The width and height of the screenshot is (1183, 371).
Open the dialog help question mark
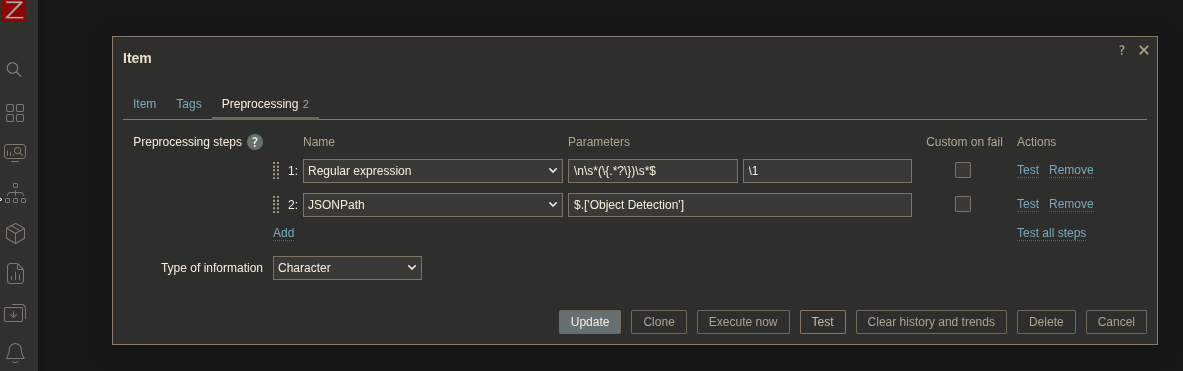tap(1121, 50)
